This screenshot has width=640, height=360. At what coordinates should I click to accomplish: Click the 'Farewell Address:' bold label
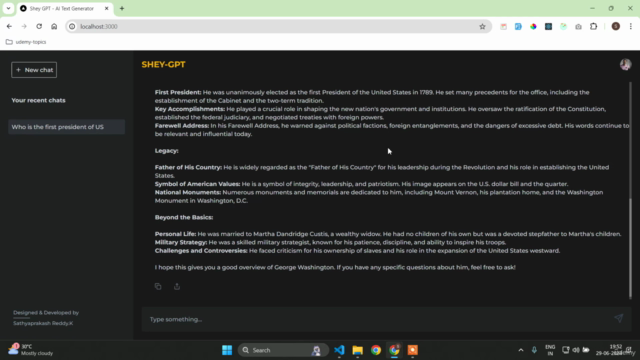182,126
